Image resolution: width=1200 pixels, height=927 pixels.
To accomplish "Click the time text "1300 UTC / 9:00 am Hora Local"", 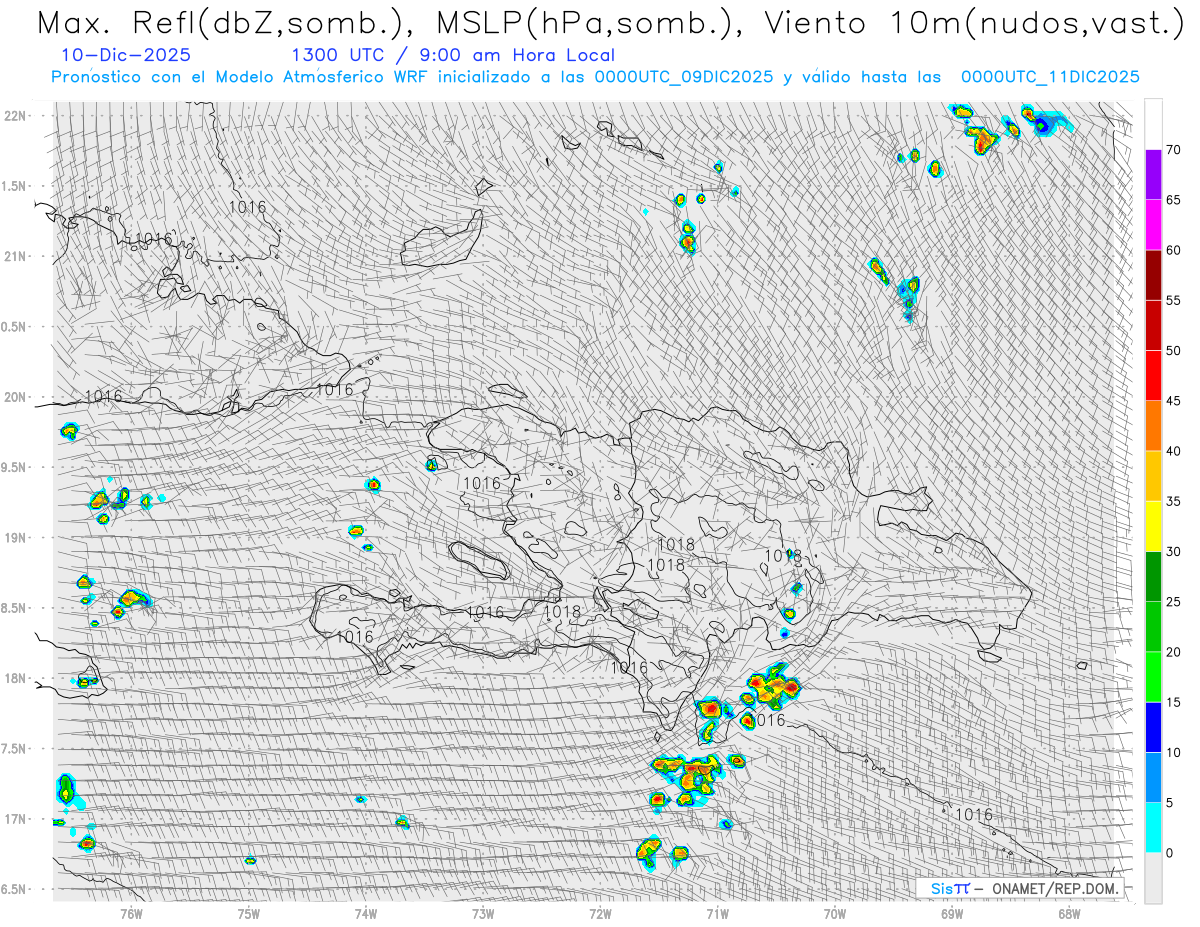I will (x=453, y=56).
